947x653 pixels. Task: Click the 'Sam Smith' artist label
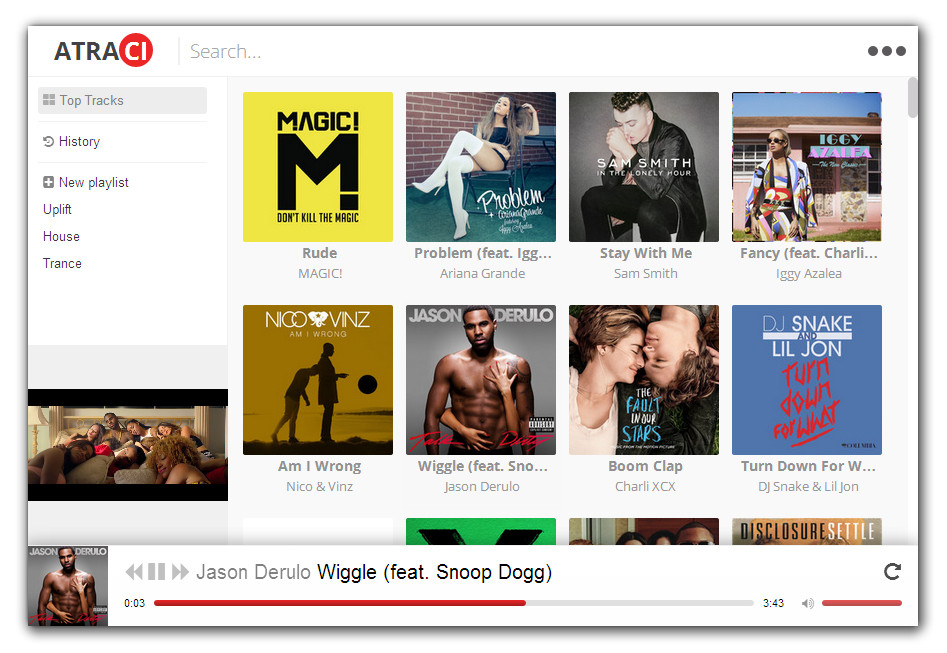tap(646, 274)
